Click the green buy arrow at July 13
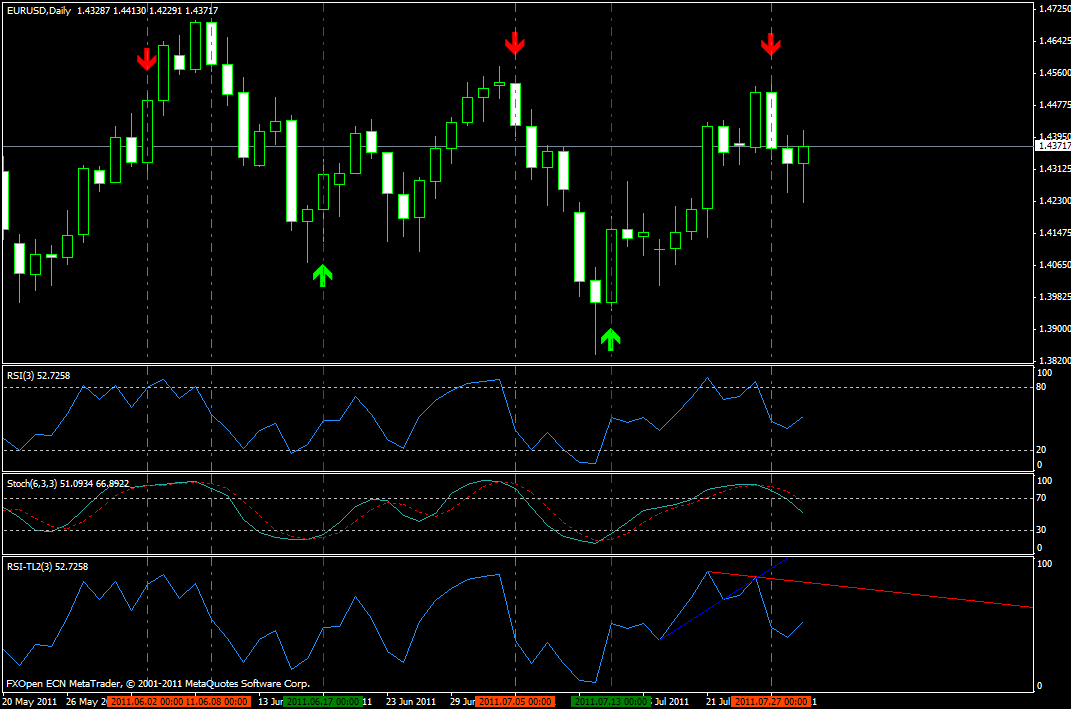This screenshot has width=1071, height=709. pos(610,338)
